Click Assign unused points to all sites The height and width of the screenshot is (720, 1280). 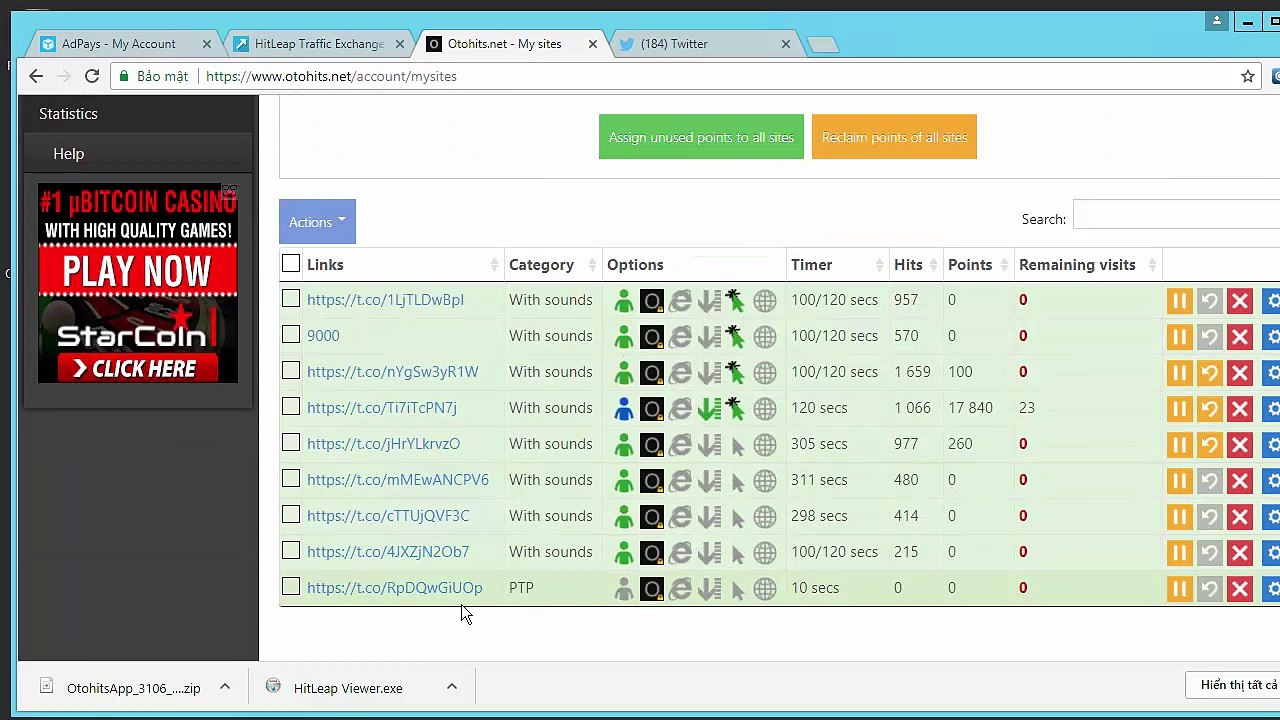coord(701,137)
